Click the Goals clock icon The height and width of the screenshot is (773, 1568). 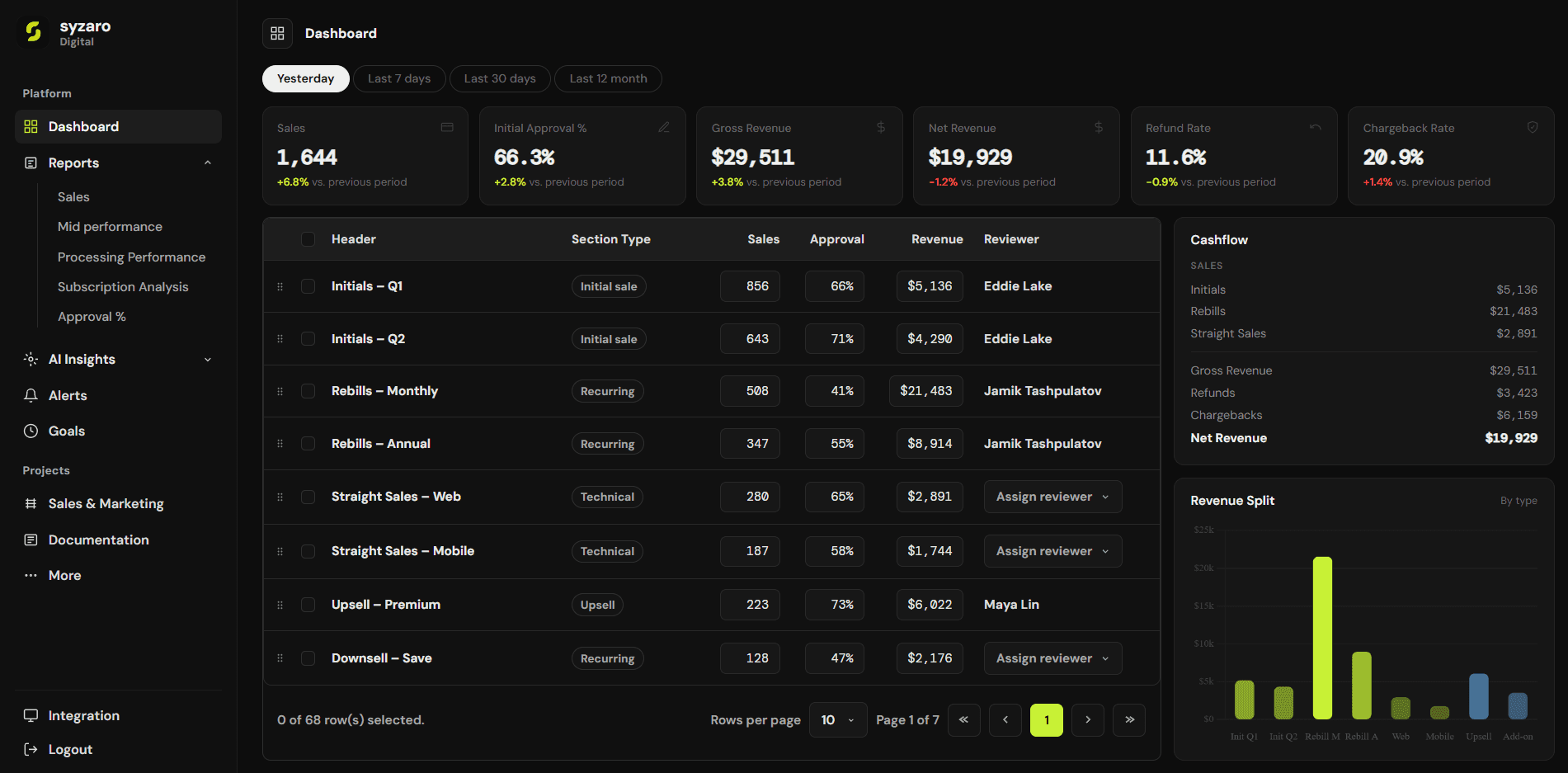[31, 431]
